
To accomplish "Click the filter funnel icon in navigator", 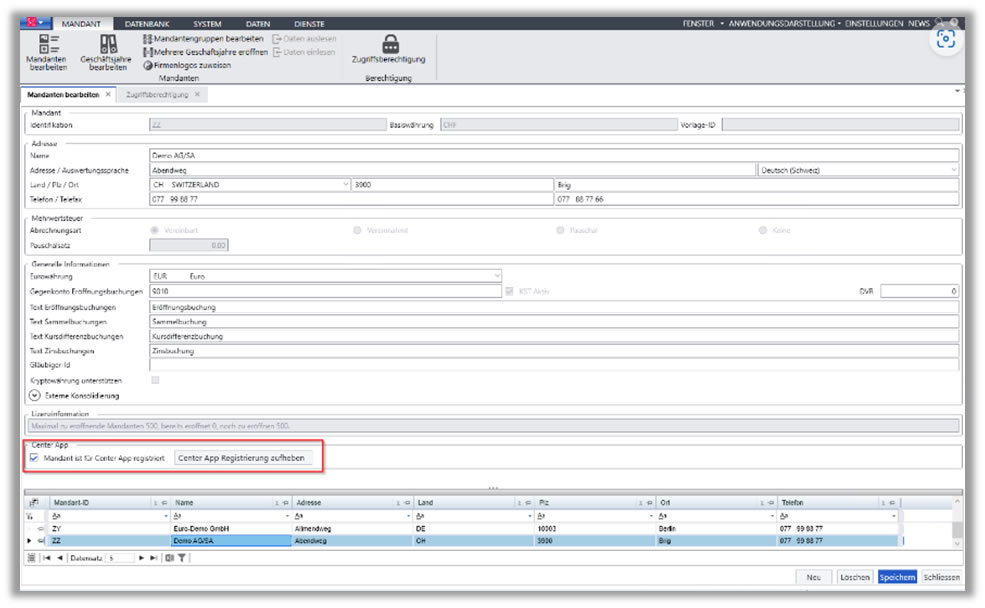I will tap(182, 558).
